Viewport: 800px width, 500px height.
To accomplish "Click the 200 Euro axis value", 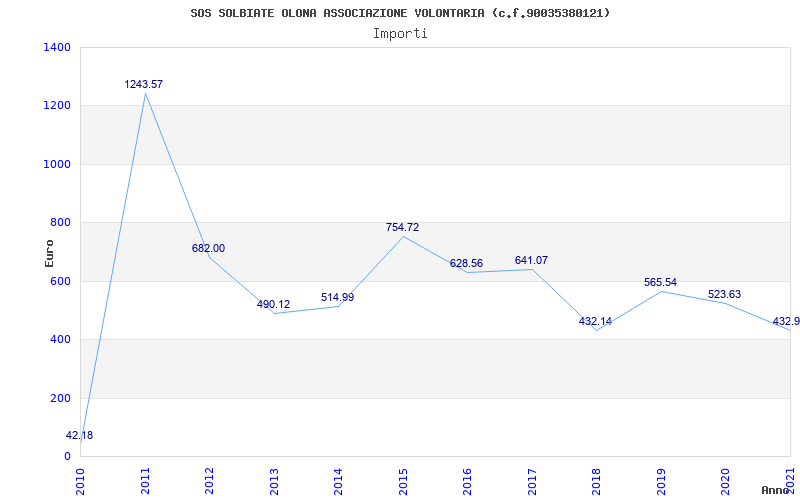I will coord(60,398).
